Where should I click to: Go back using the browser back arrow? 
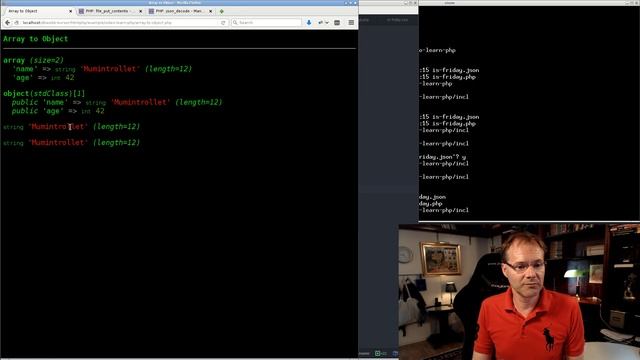pos(8,22)
